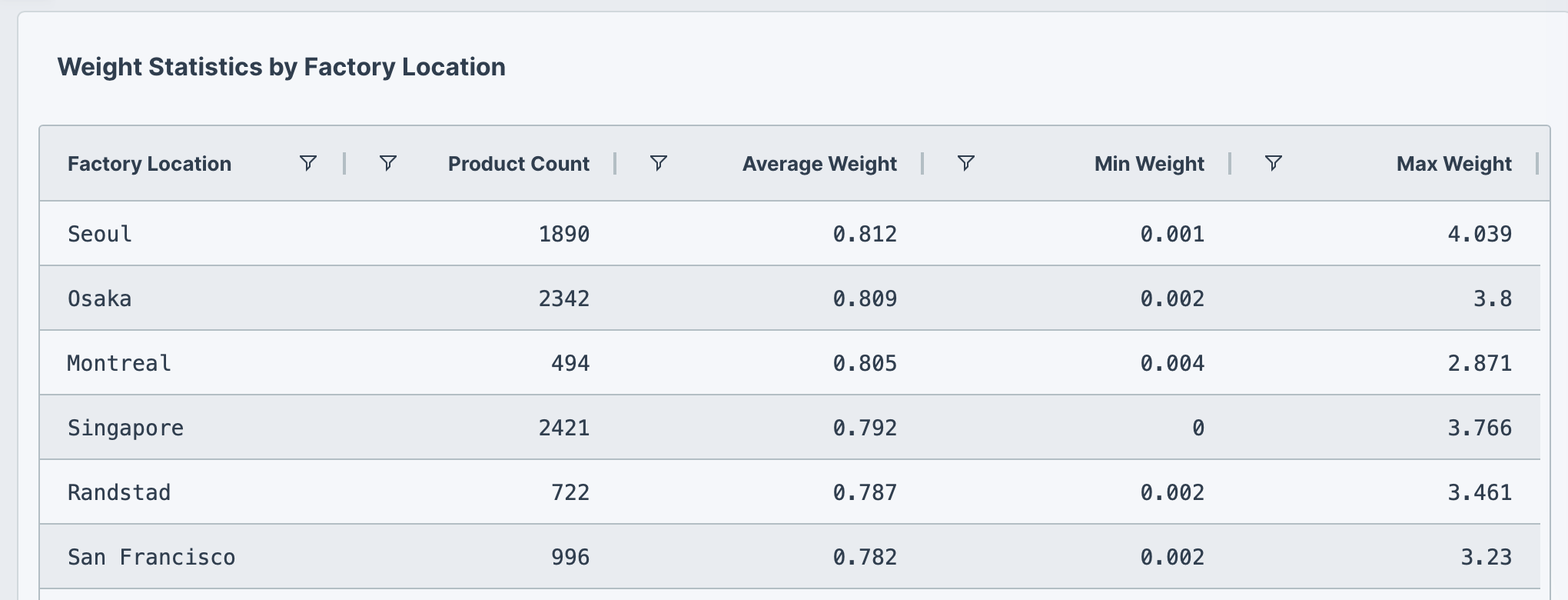This screenshot has height=600, width=1568.
Task: Click Seoul's max weight value 4.039
Action: pyautogui.click(x=1479, y=233)
